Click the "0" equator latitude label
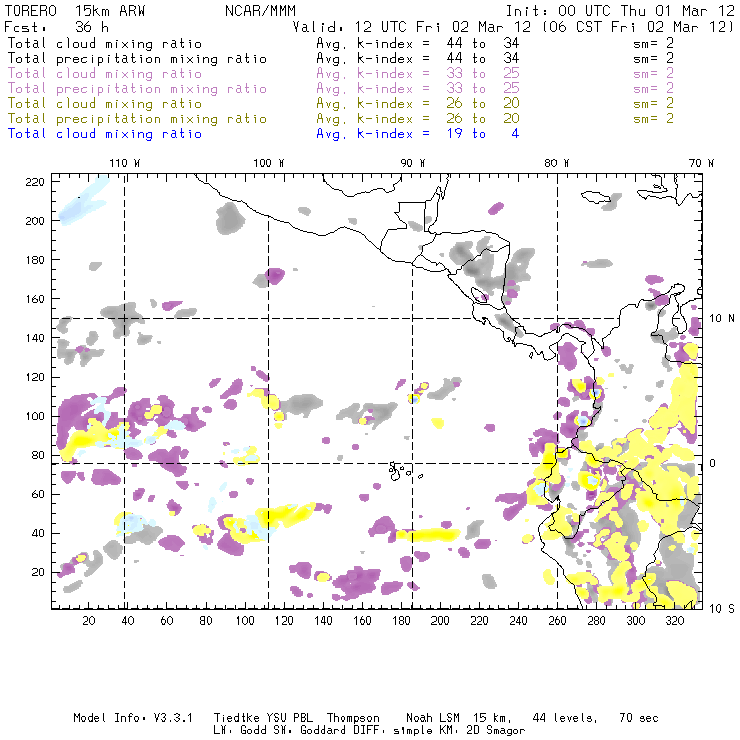 pos(713,463)
